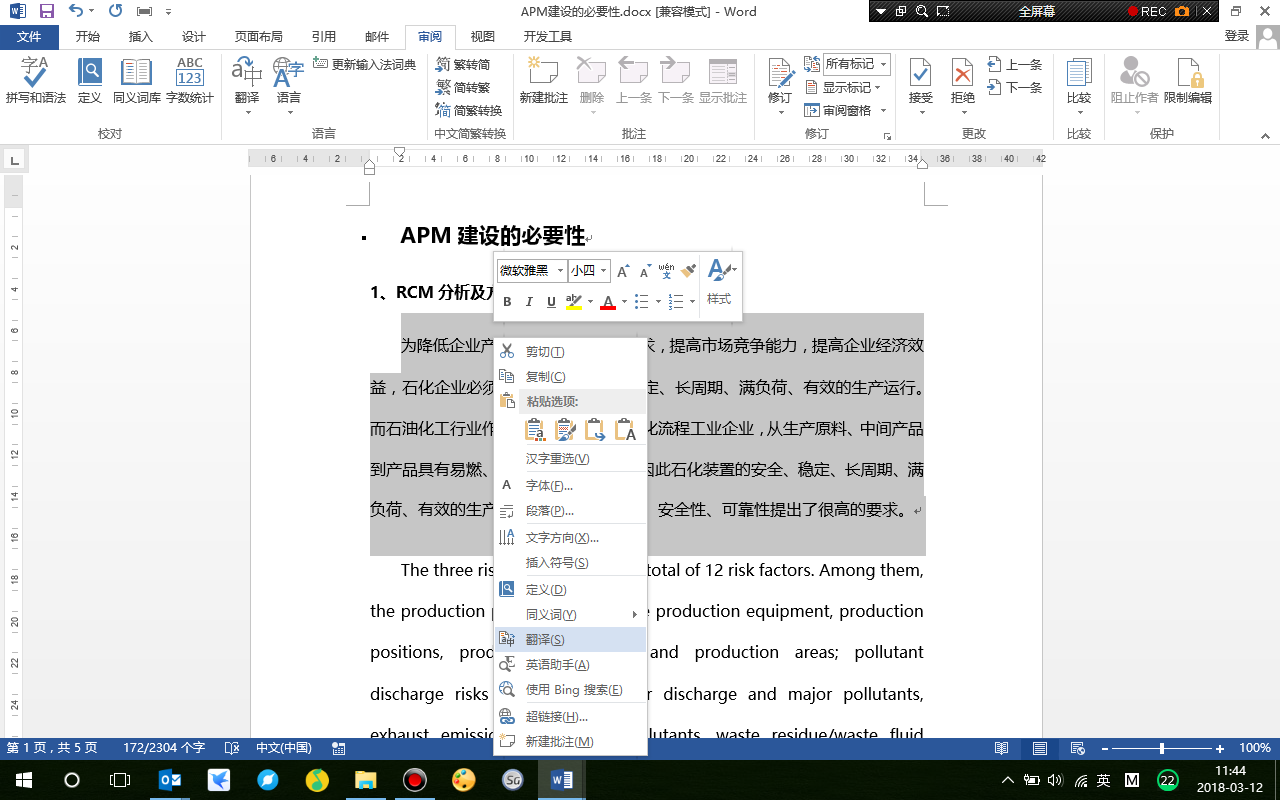Increase font size in mini toolbar

623,271
